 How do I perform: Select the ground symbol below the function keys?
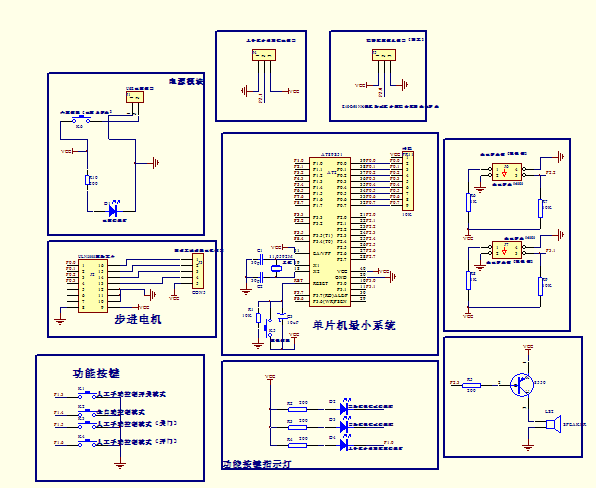[120, 465]
